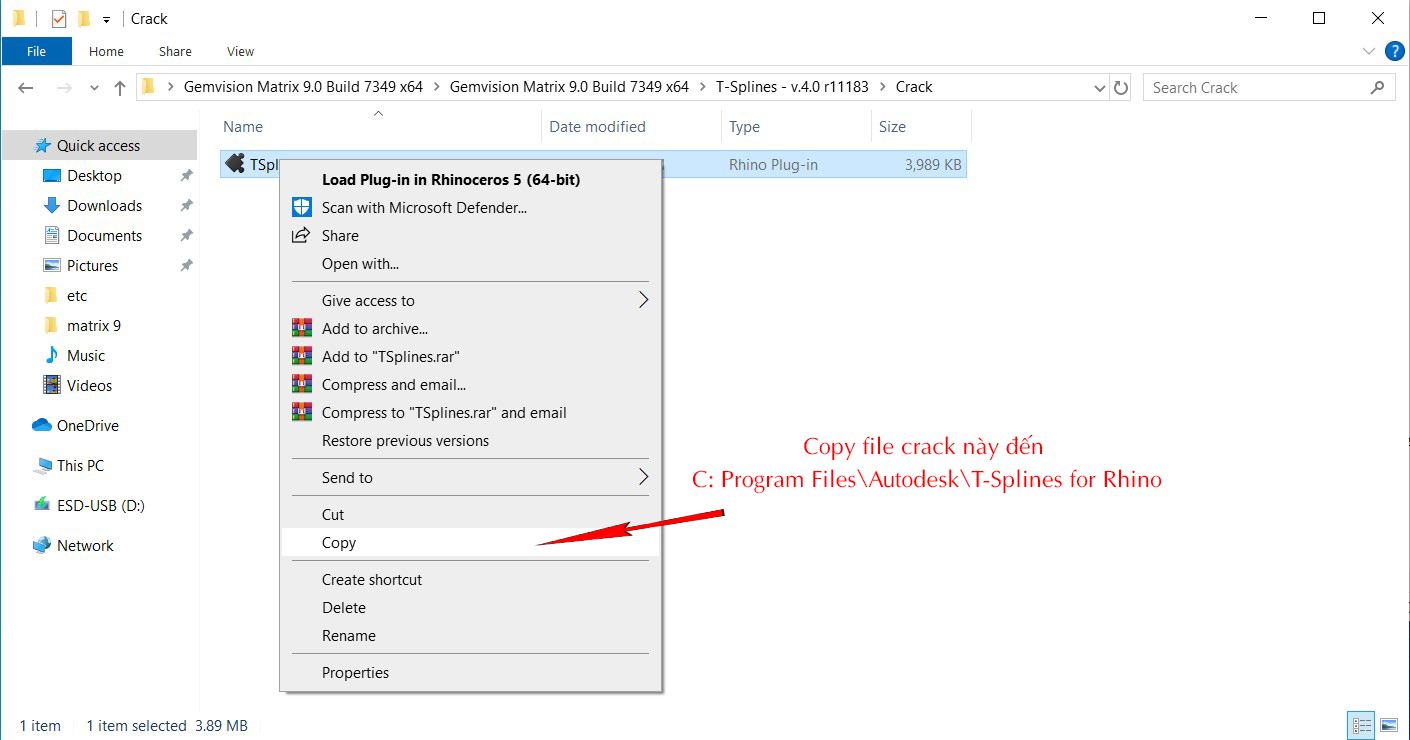1410x740 pixels.
Task: Click the Up arrow navigation icon
Action: pyautogui.click(x=120, y=88)
